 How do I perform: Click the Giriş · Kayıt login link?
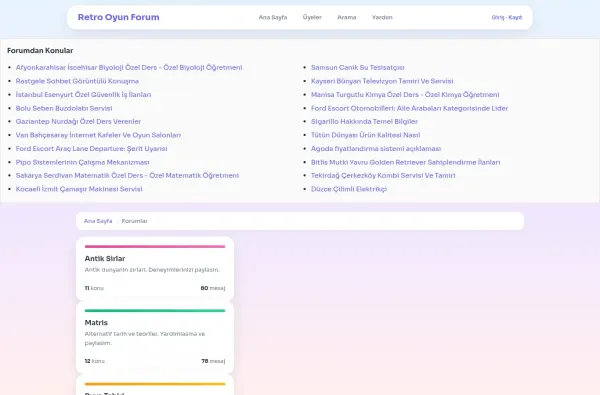point(507,17)
